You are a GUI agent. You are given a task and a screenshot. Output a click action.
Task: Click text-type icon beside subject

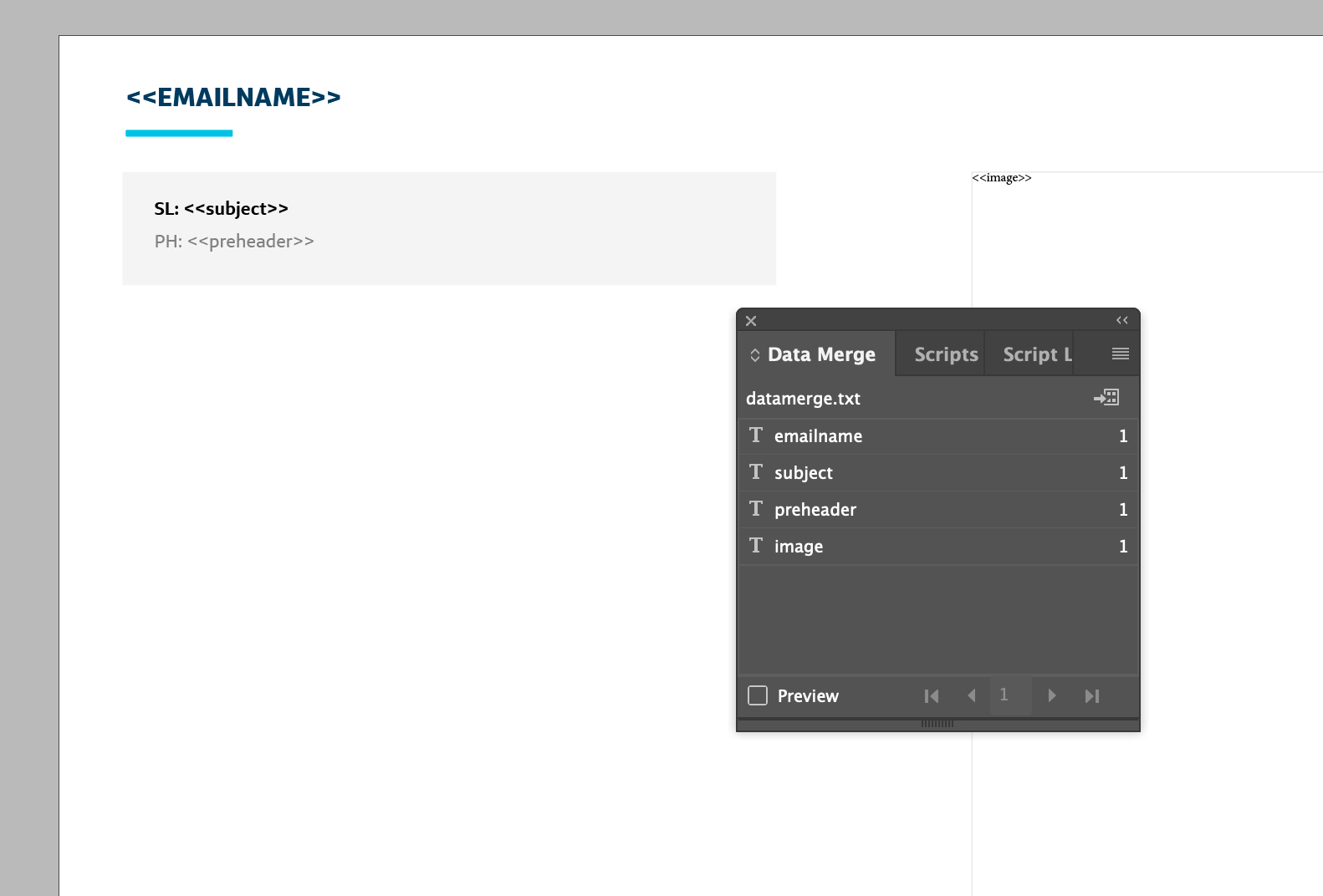coord(756,471)
